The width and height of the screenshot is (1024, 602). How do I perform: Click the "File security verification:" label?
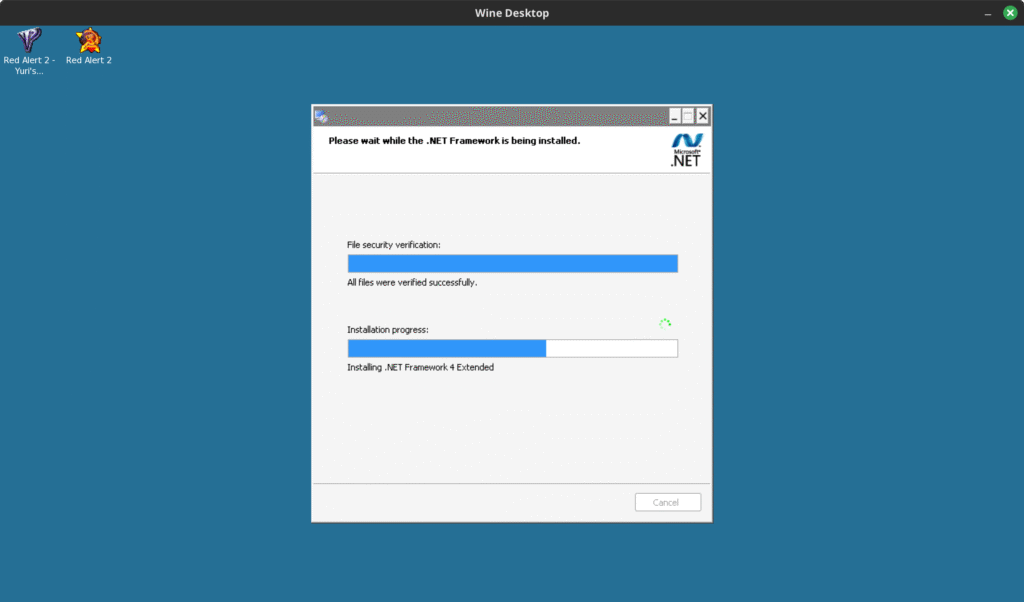coord(393,245)
